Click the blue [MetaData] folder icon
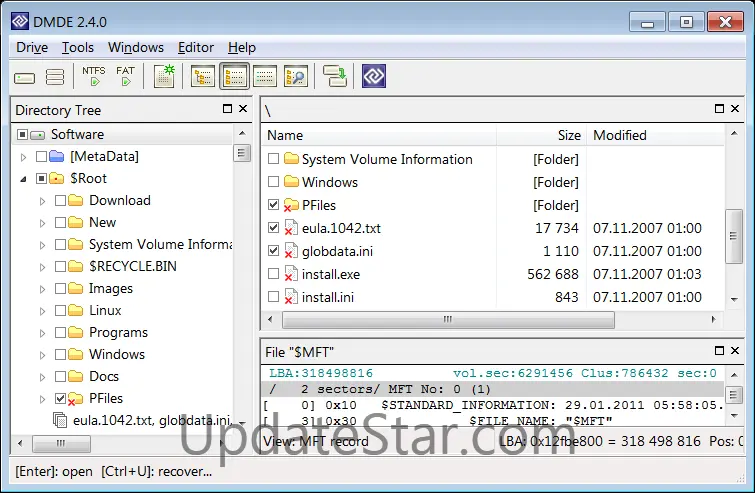 point(57,156)
